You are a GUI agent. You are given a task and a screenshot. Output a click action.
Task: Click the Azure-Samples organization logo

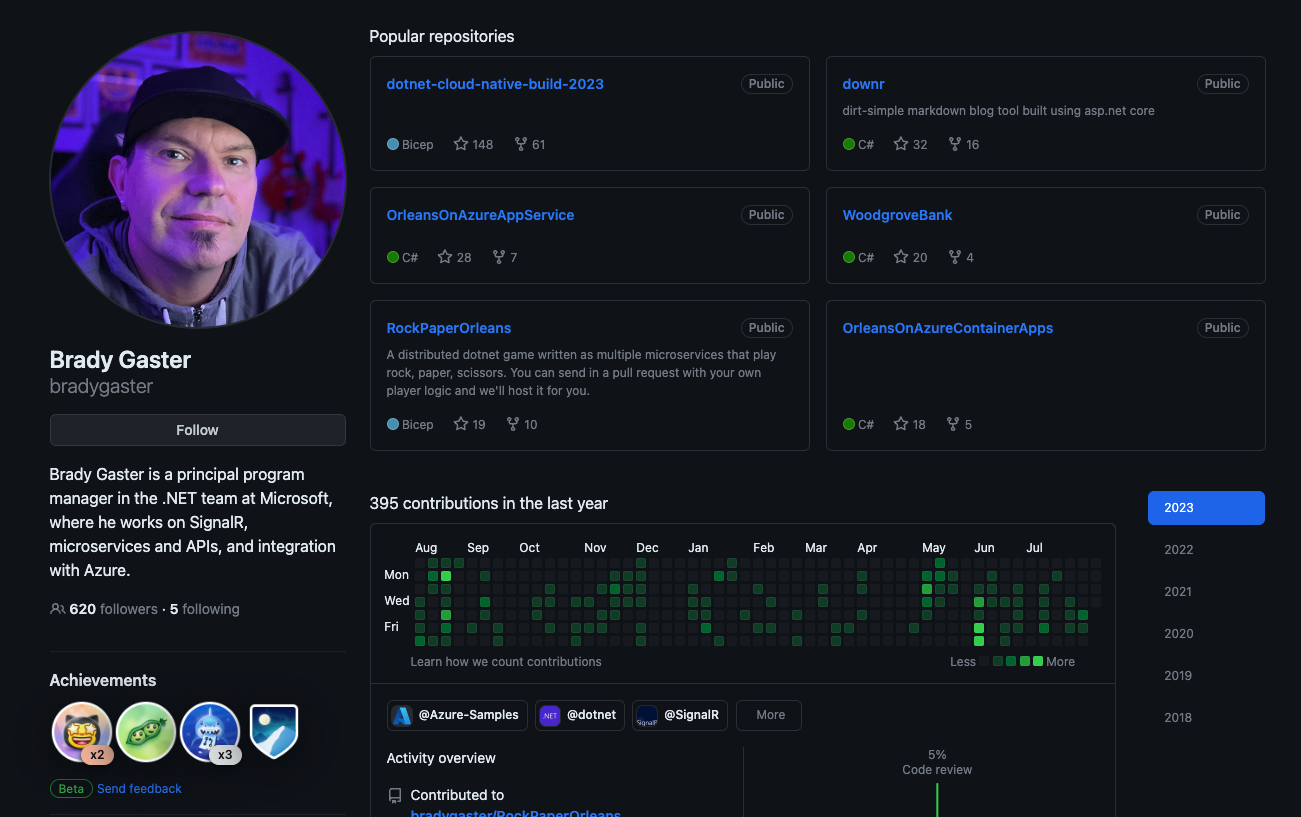(x=402, y=715)
